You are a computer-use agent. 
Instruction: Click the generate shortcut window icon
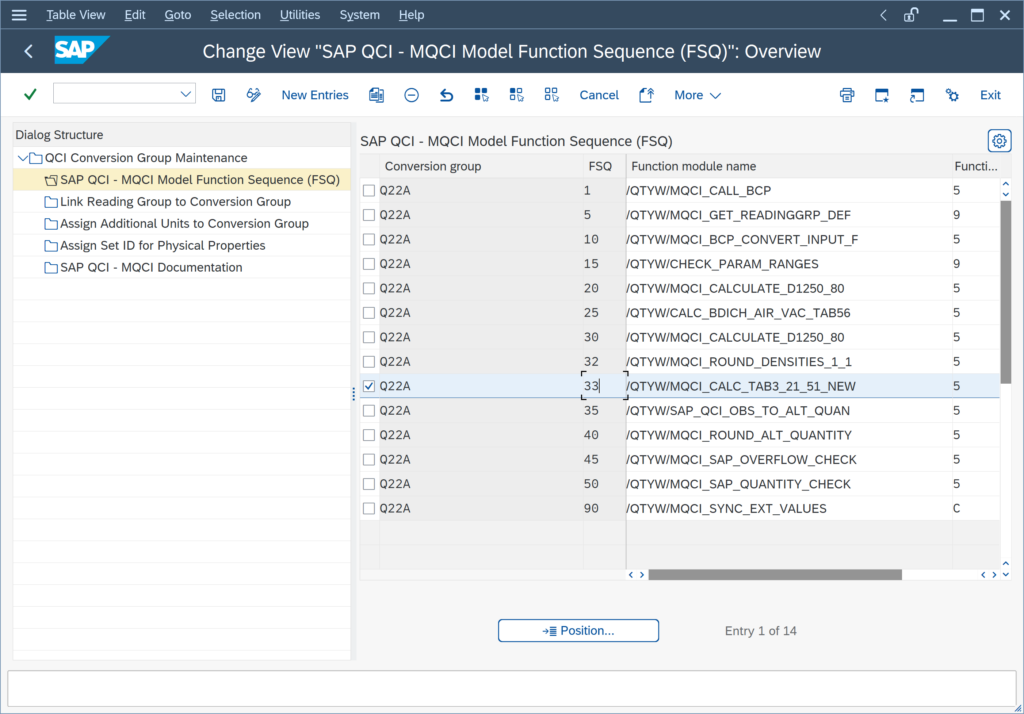click(917, 95)
